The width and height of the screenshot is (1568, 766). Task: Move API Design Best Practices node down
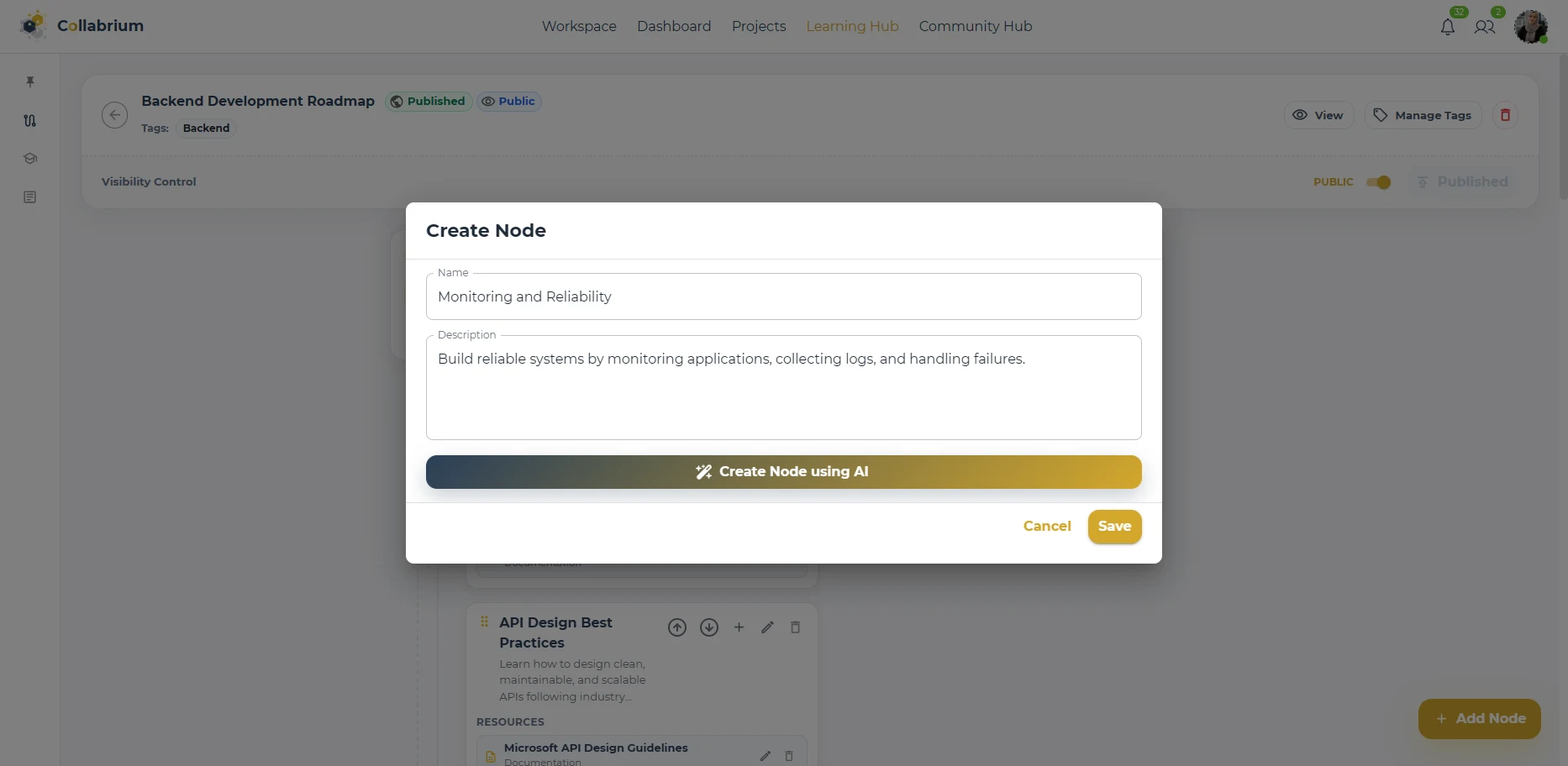pos(709,627)
